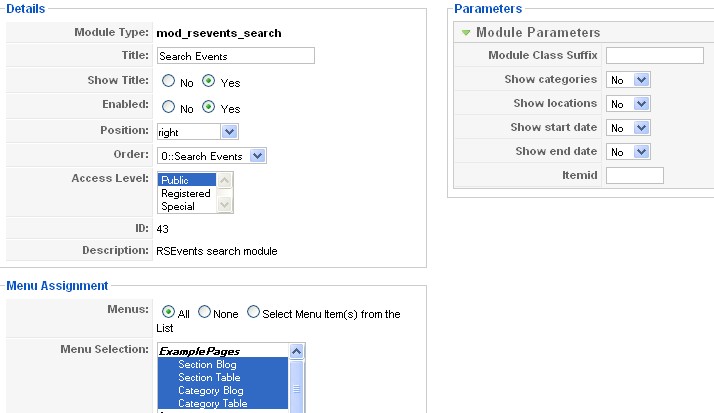
Task: Click the Itemid input field
Action: click(634, 176)
